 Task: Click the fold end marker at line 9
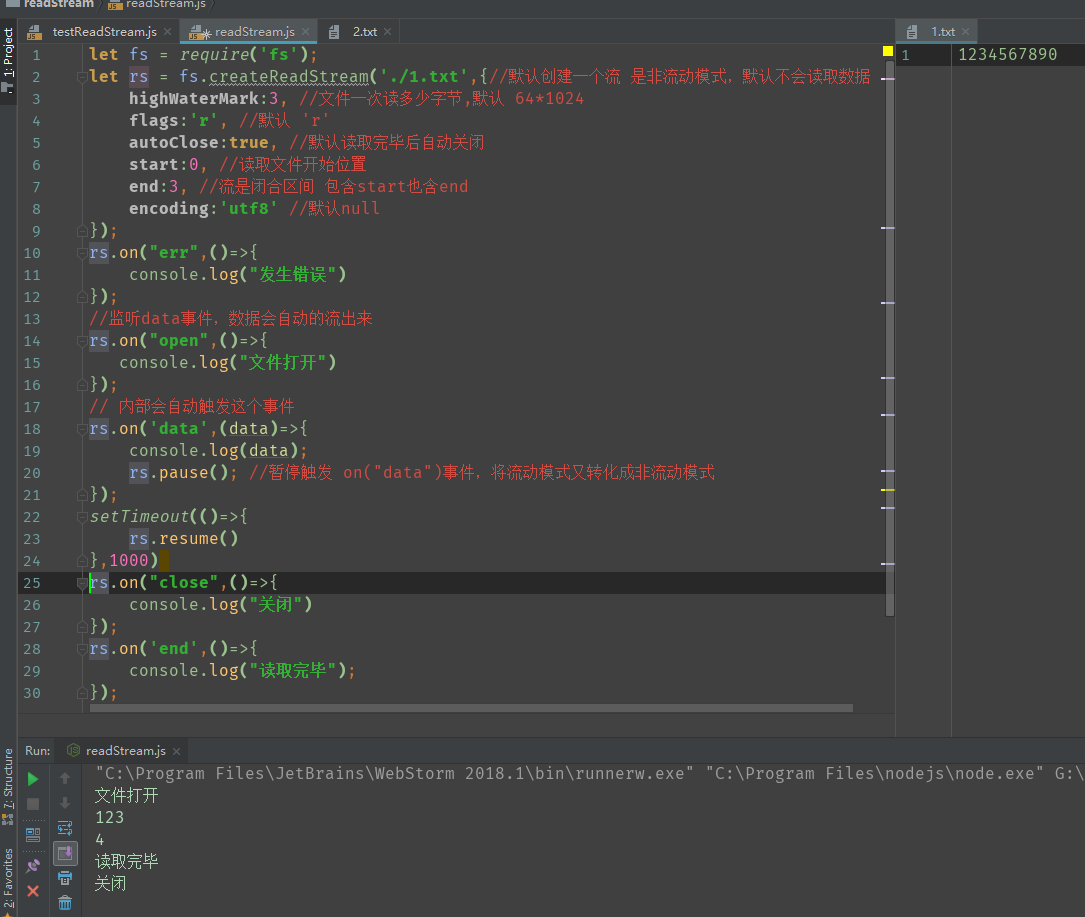coord(82,230)
